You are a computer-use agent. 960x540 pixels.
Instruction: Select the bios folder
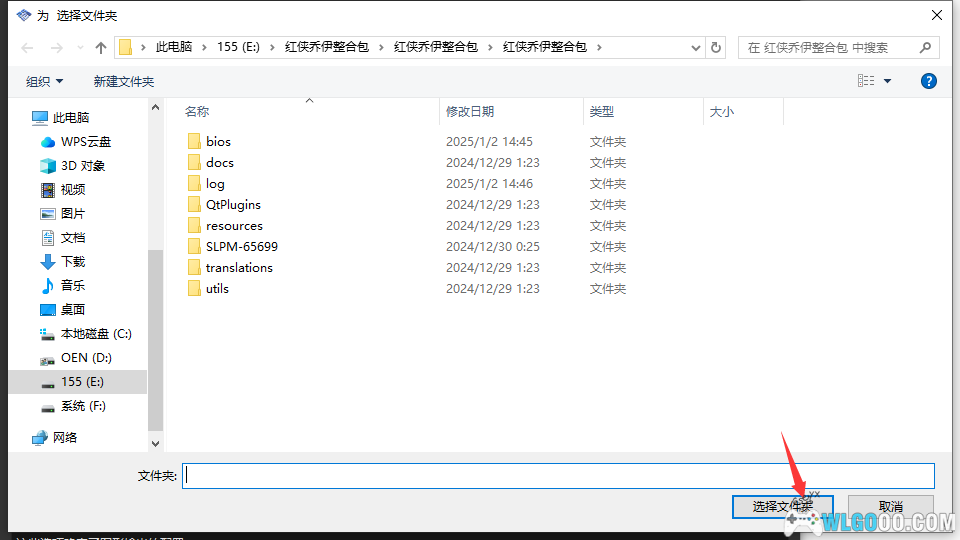(218, 142)
